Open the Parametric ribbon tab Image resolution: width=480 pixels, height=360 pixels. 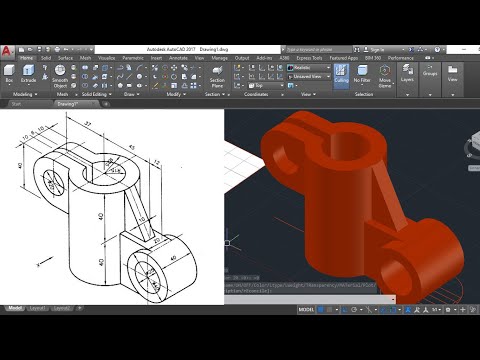[133, 58]
